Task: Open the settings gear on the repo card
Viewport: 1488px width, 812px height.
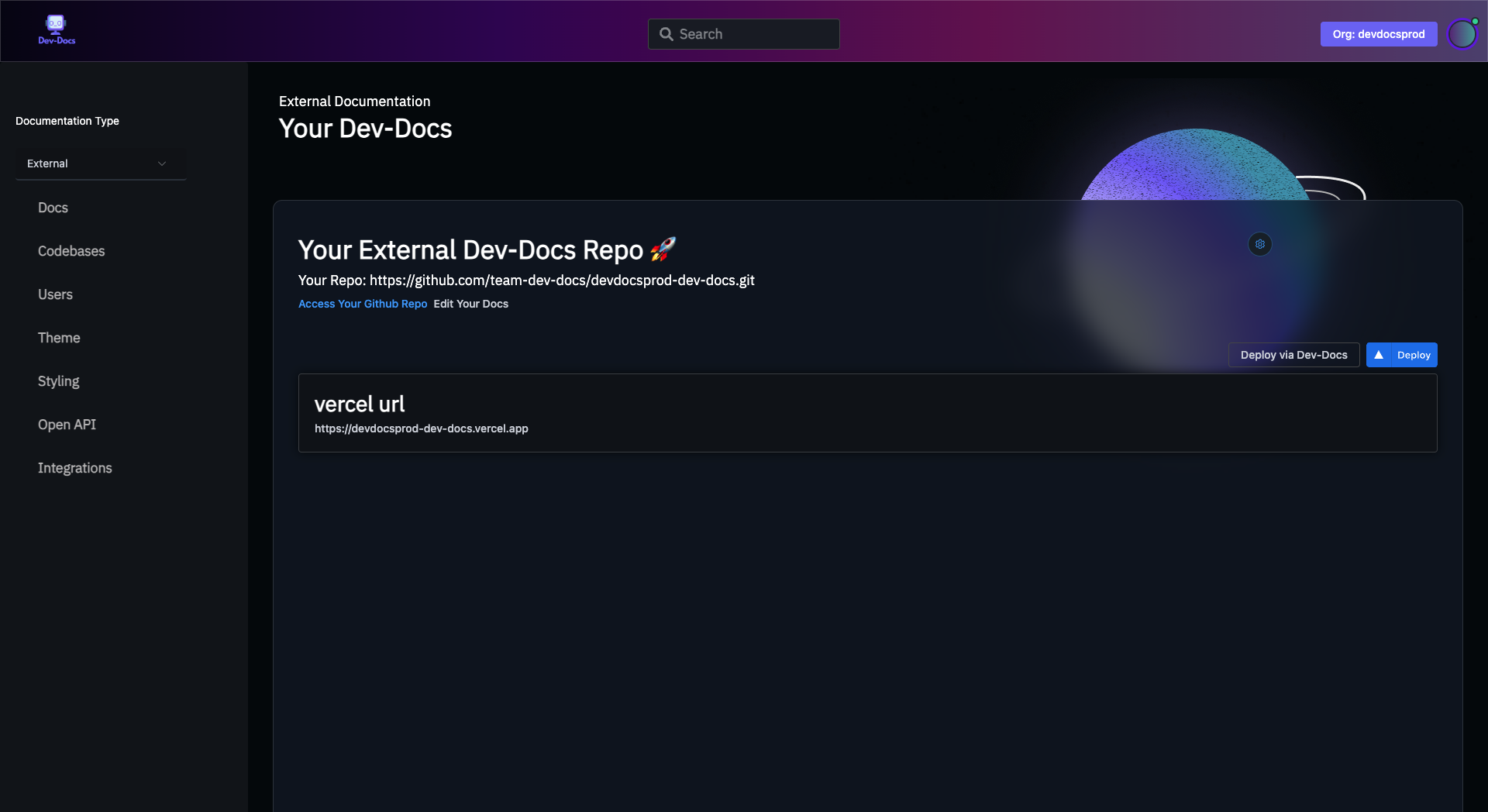Action: coord(1259,244)
